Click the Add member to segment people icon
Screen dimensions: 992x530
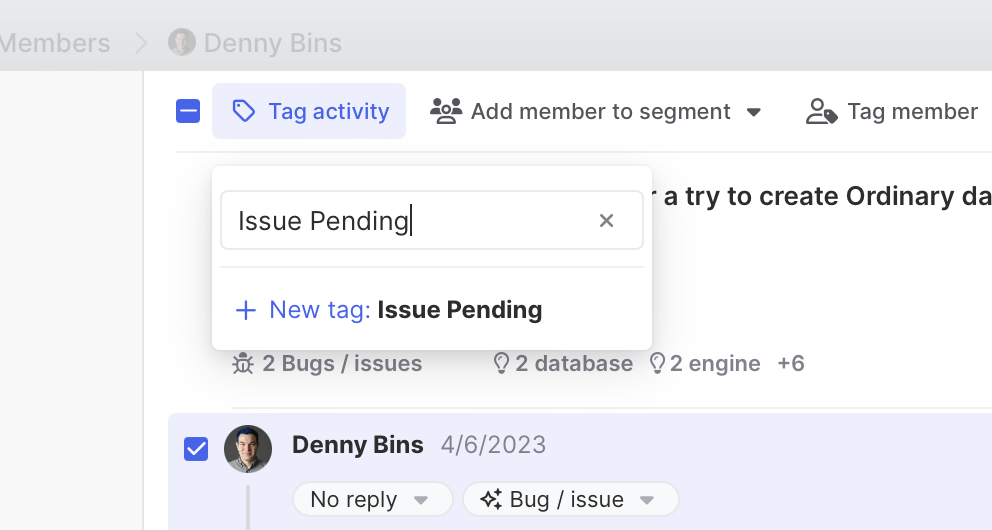pos(446,111)
